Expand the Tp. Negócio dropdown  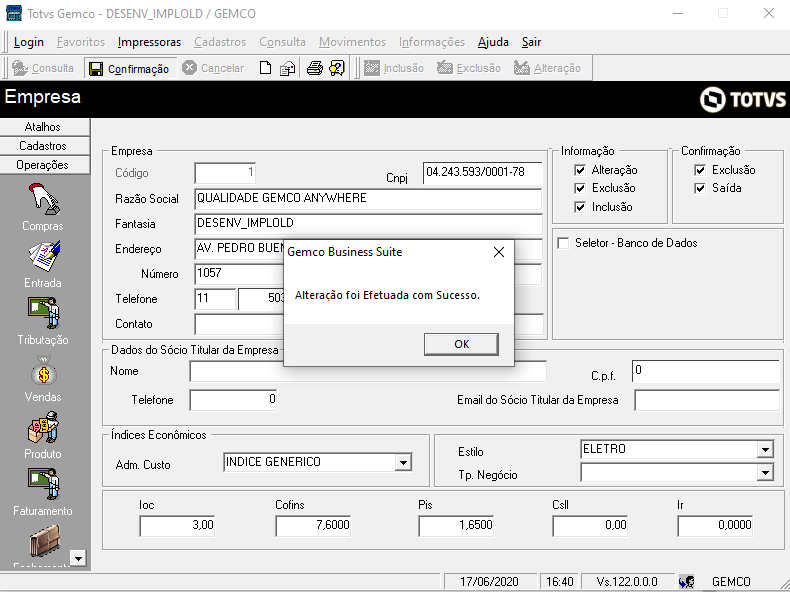[x=765, y=473]
